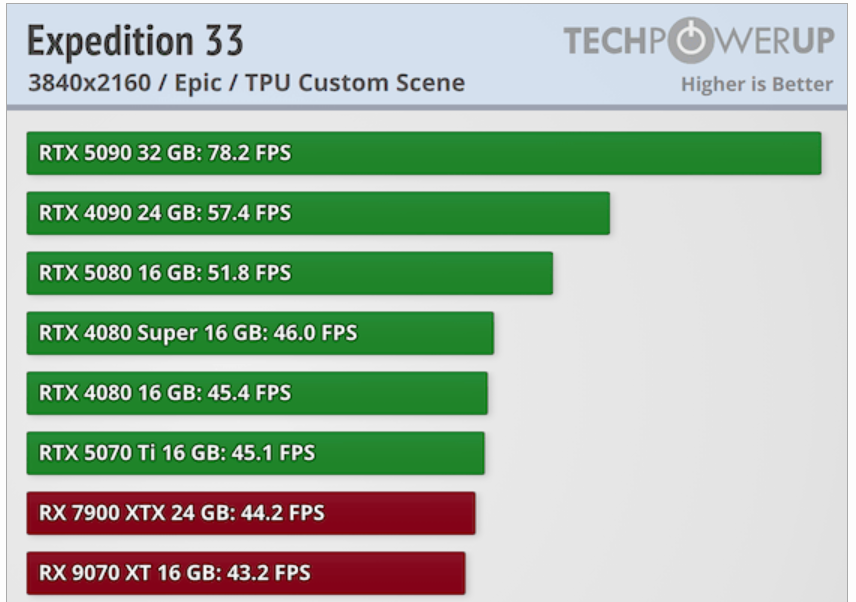Click the RTX 5070 Ti 16 GB bar
The height and width of the screenshot is (602, 856).
click(255, 454)
